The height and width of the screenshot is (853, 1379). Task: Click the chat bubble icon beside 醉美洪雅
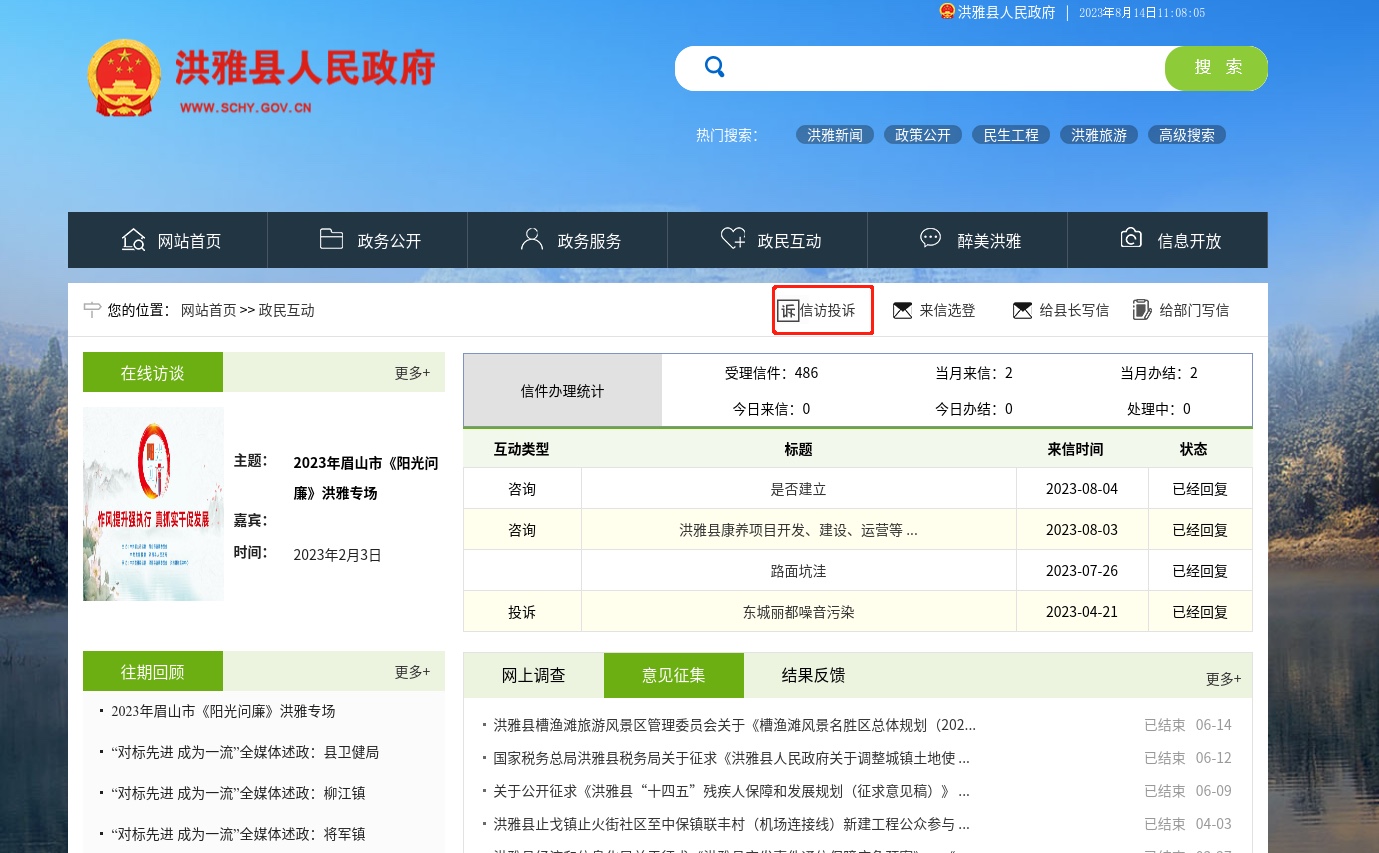[931, 238]
